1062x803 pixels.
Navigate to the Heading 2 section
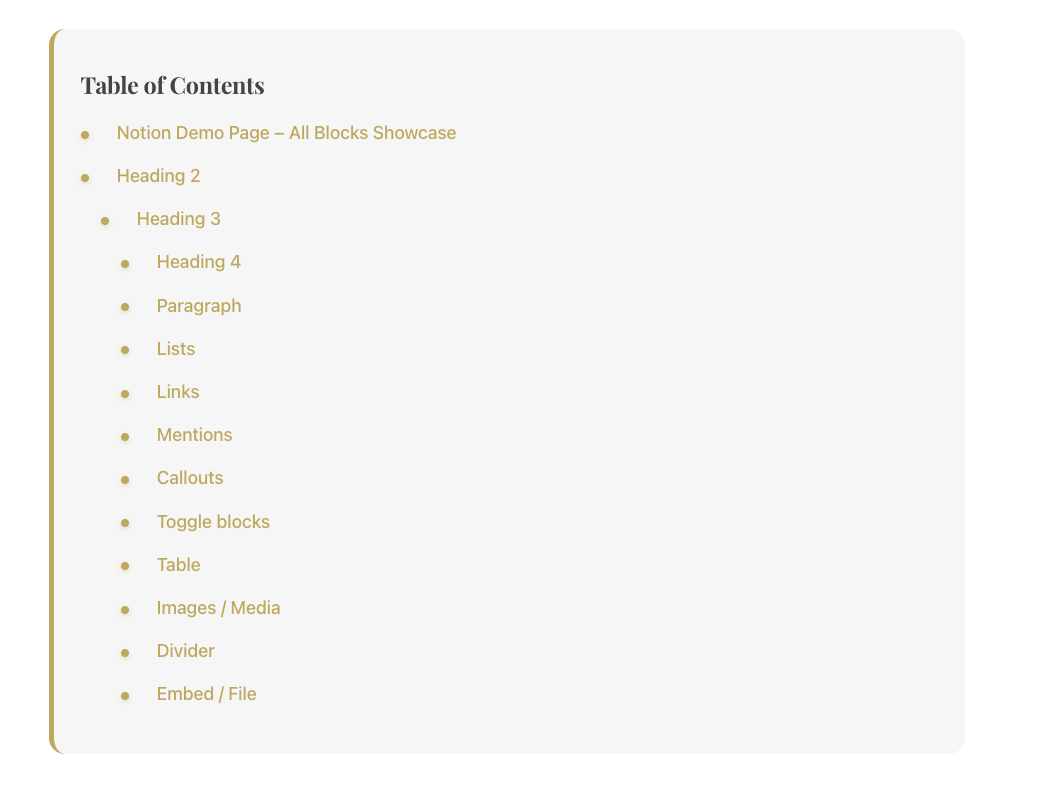(x=158, y=175)
